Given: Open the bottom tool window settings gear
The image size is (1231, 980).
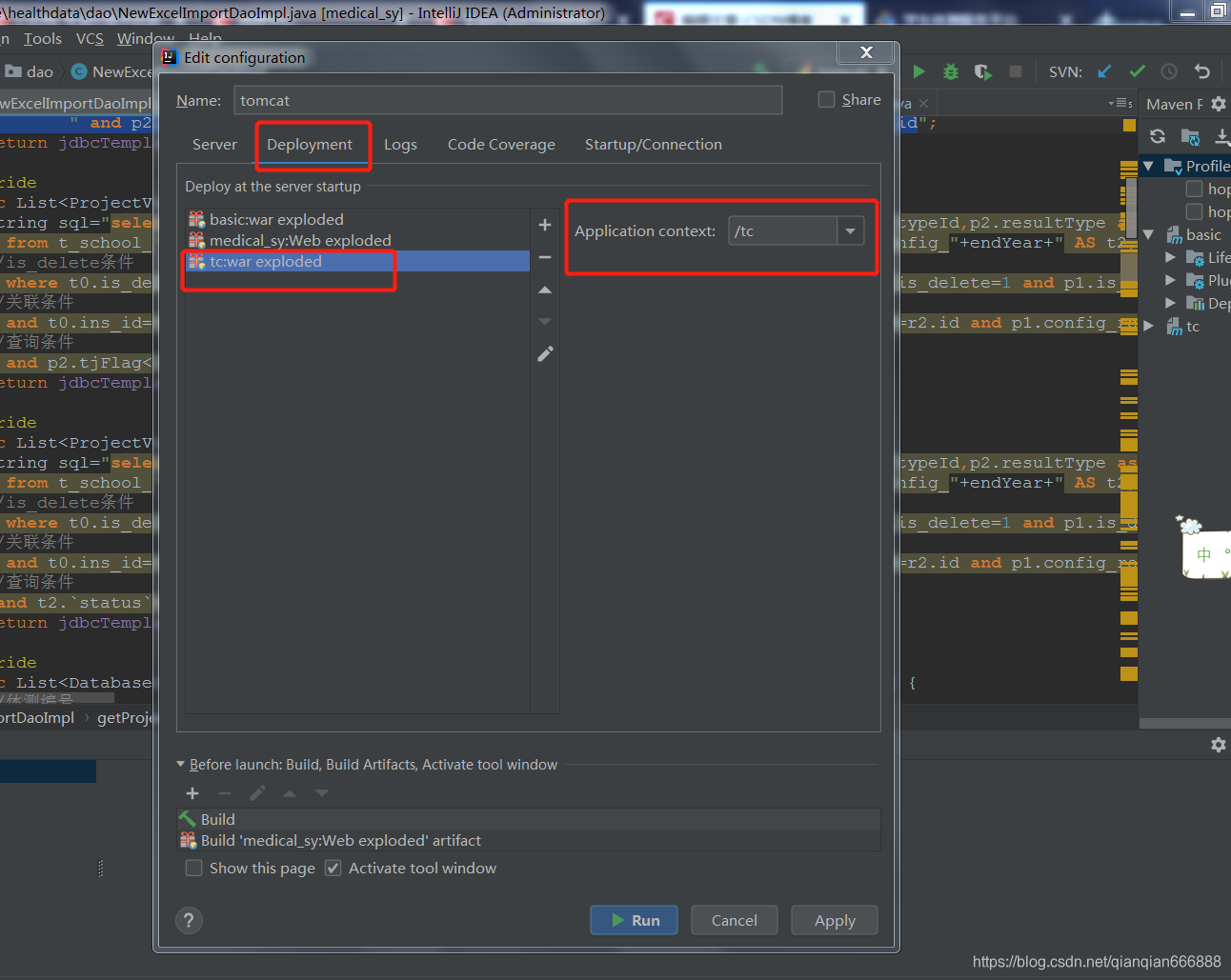Looking at the screenshot, I should (1218, 745).
